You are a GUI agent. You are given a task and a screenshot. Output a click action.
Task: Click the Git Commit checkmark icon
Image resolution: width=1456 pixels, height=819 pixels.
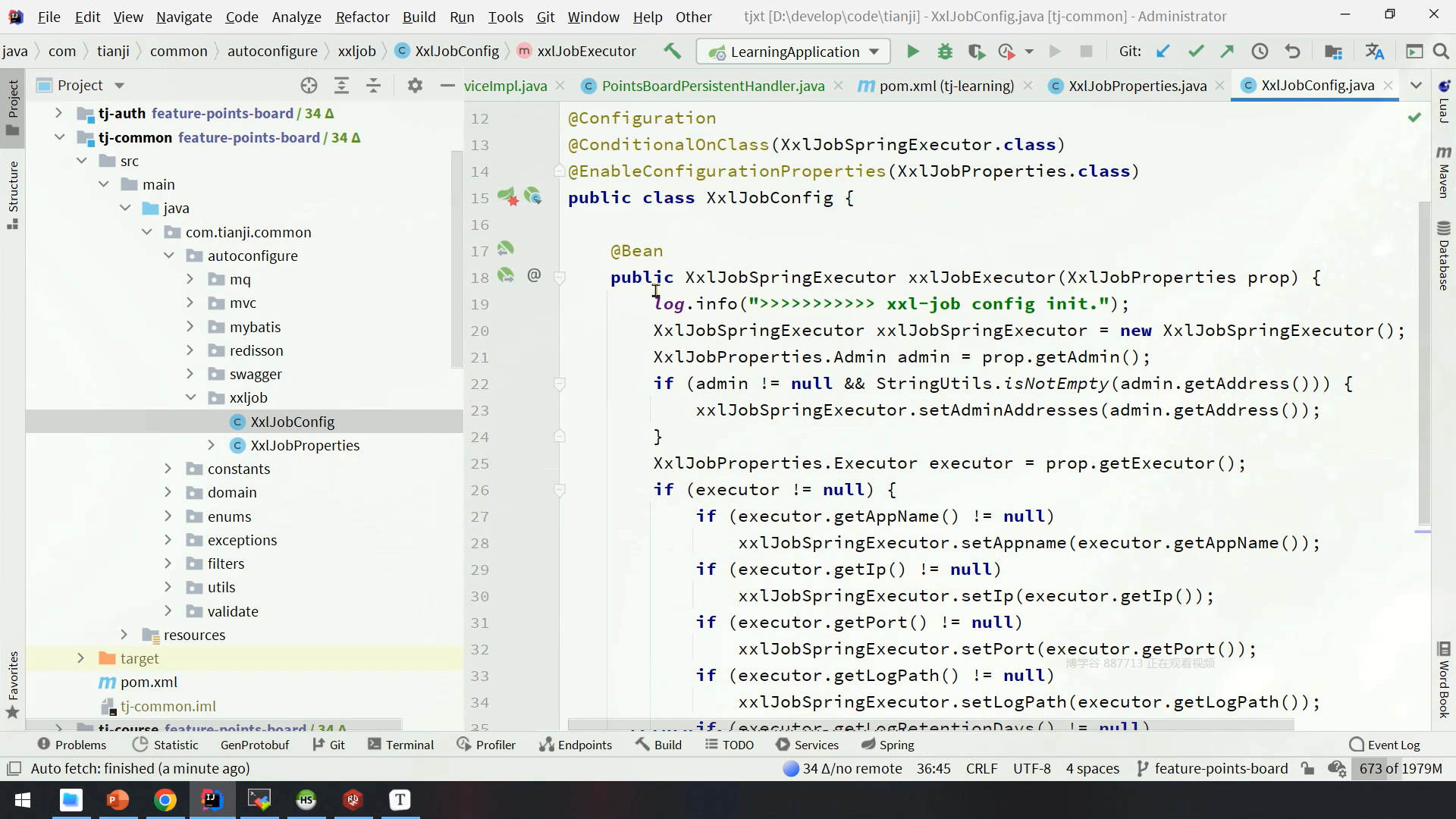pyautogui.click(x=1196, y=52)
